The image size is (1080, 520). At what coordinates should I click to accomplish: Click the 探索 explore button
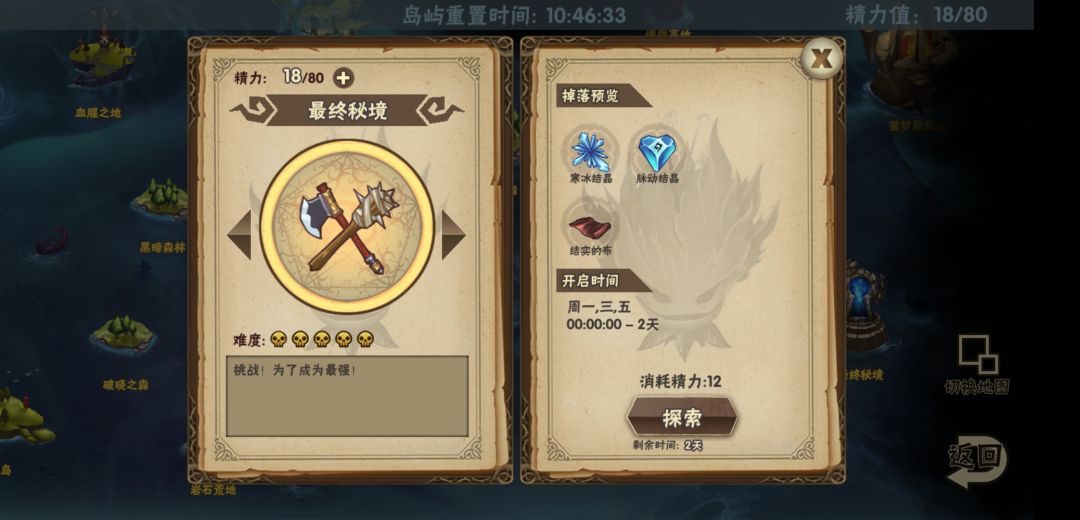681,417
